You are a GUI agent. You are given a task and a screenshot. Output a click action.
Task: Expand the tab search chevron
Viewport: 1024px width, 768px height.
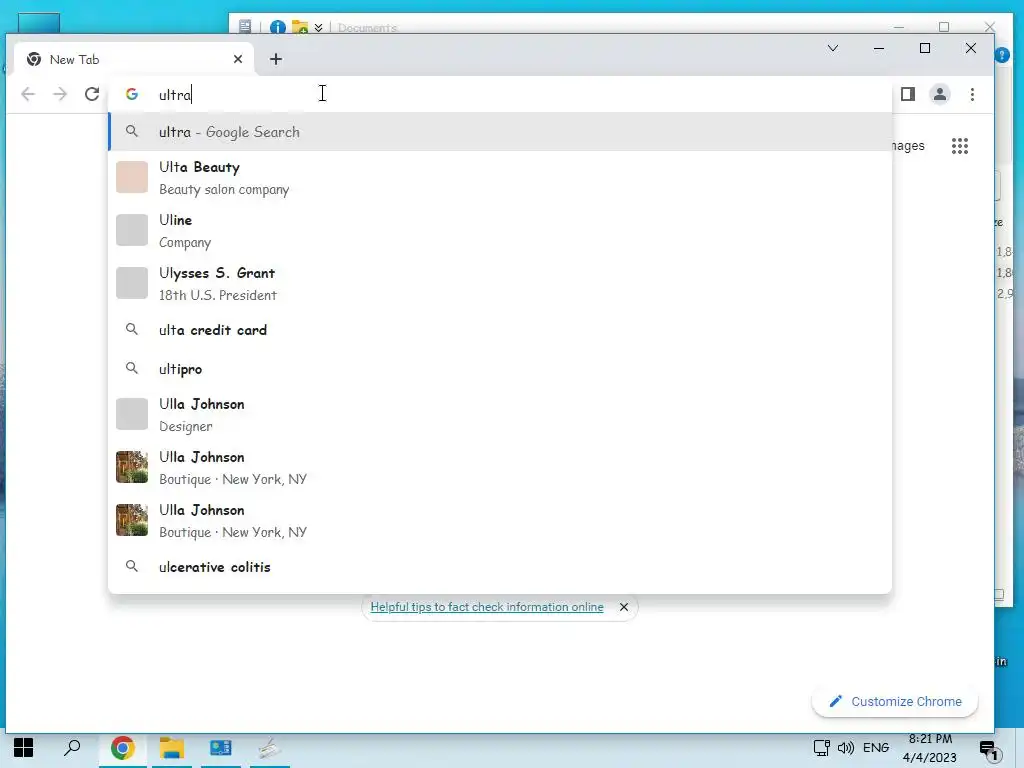pyautogui.click(x=833, y=48)
